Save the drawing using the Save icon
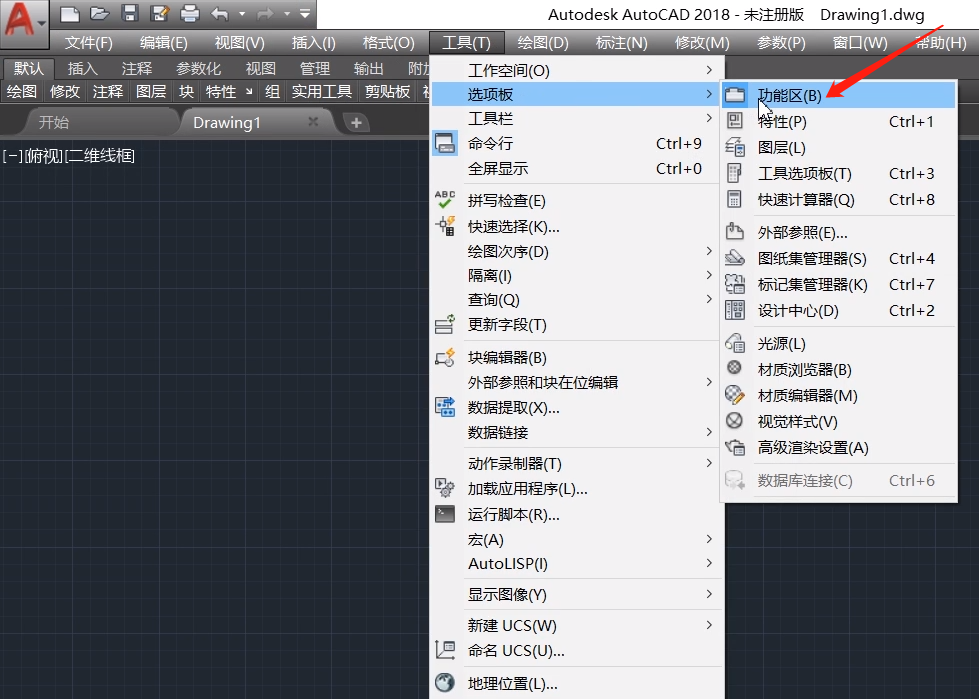 coord(129,13)
